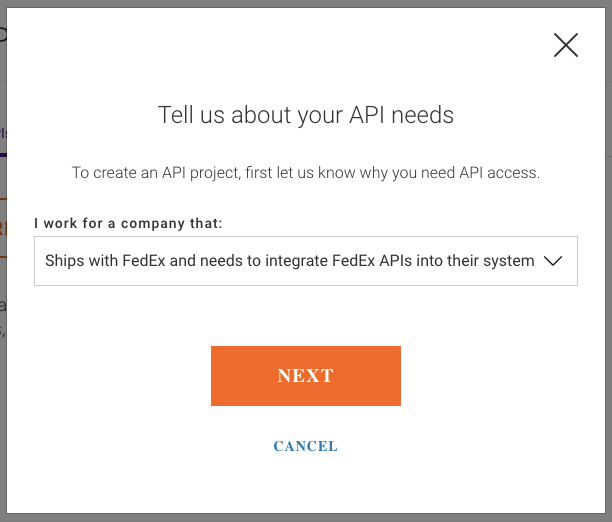Select the 'I work for a company that:' label
The image size is (612, 522).
coord(128,224)
